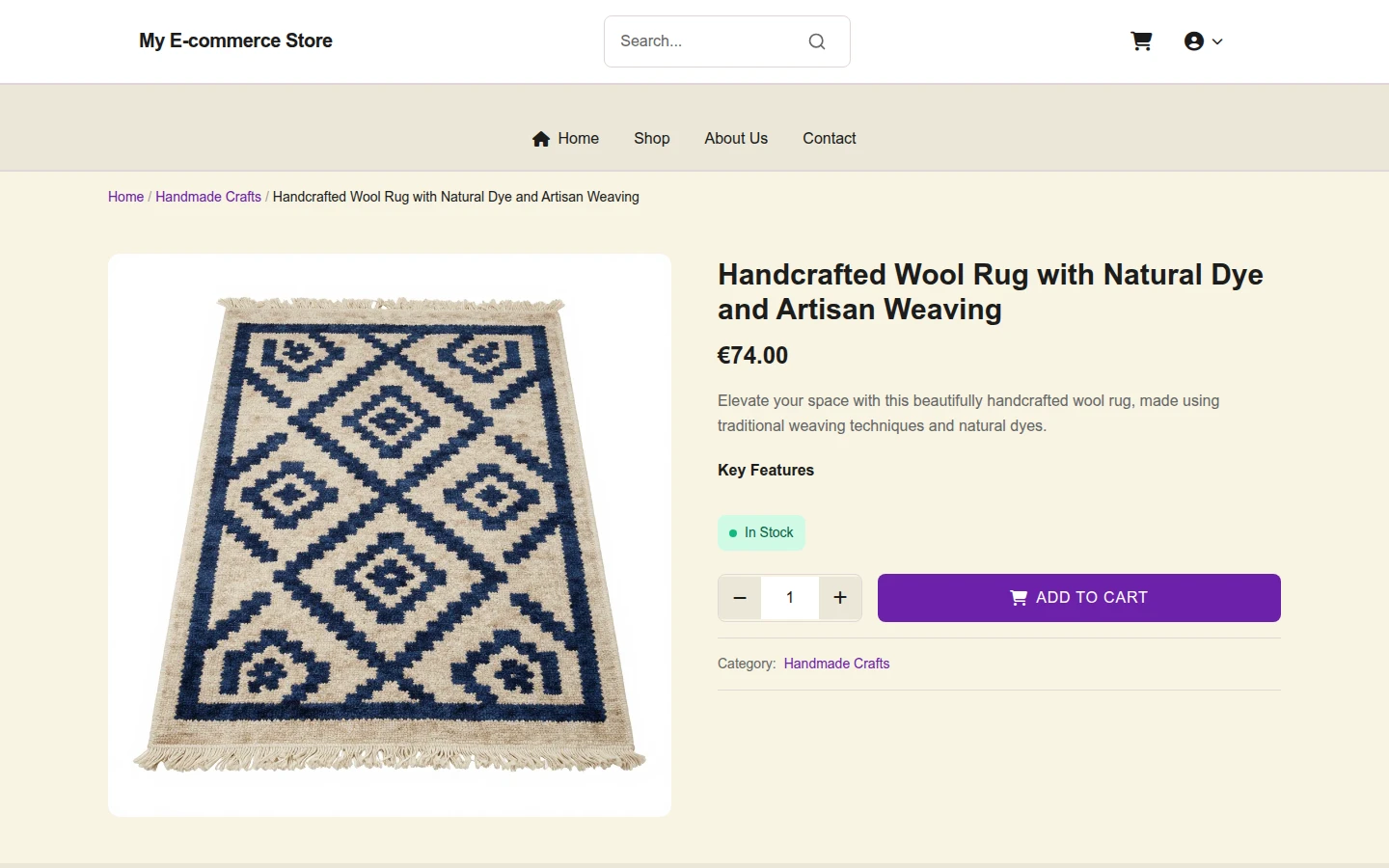Open the shopping cart icon

pyautogui.click(x=1141, y=41)
